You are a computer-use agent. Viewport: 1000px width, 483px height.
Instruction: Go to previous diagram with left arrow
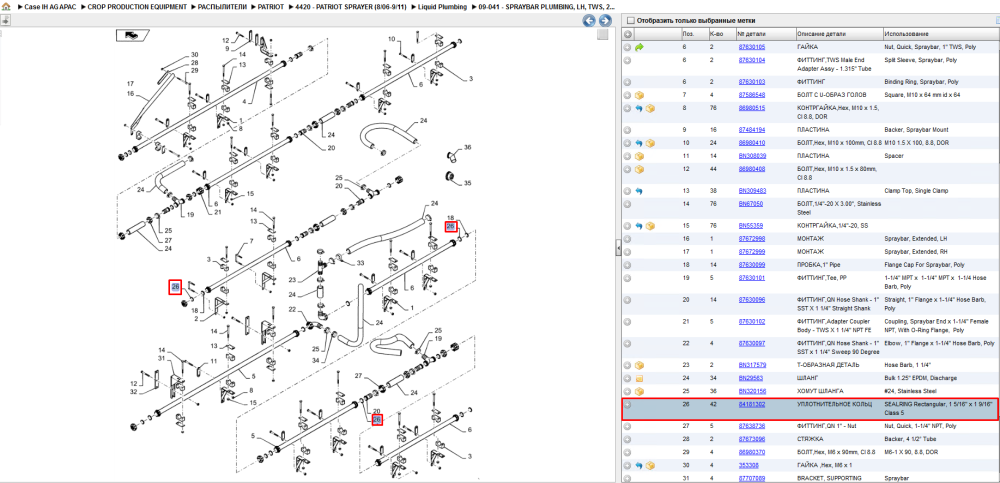pyautogui.click(x=589, y=20)
